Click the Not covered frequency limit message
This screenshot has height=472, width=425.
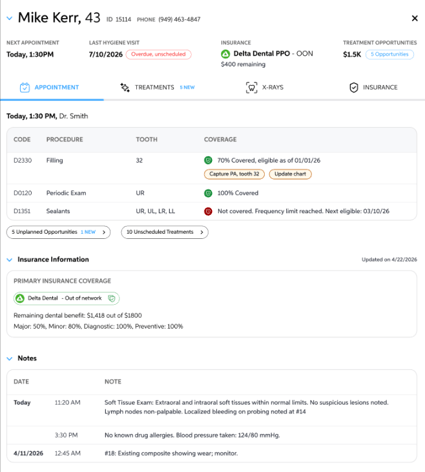click(303, 211)
